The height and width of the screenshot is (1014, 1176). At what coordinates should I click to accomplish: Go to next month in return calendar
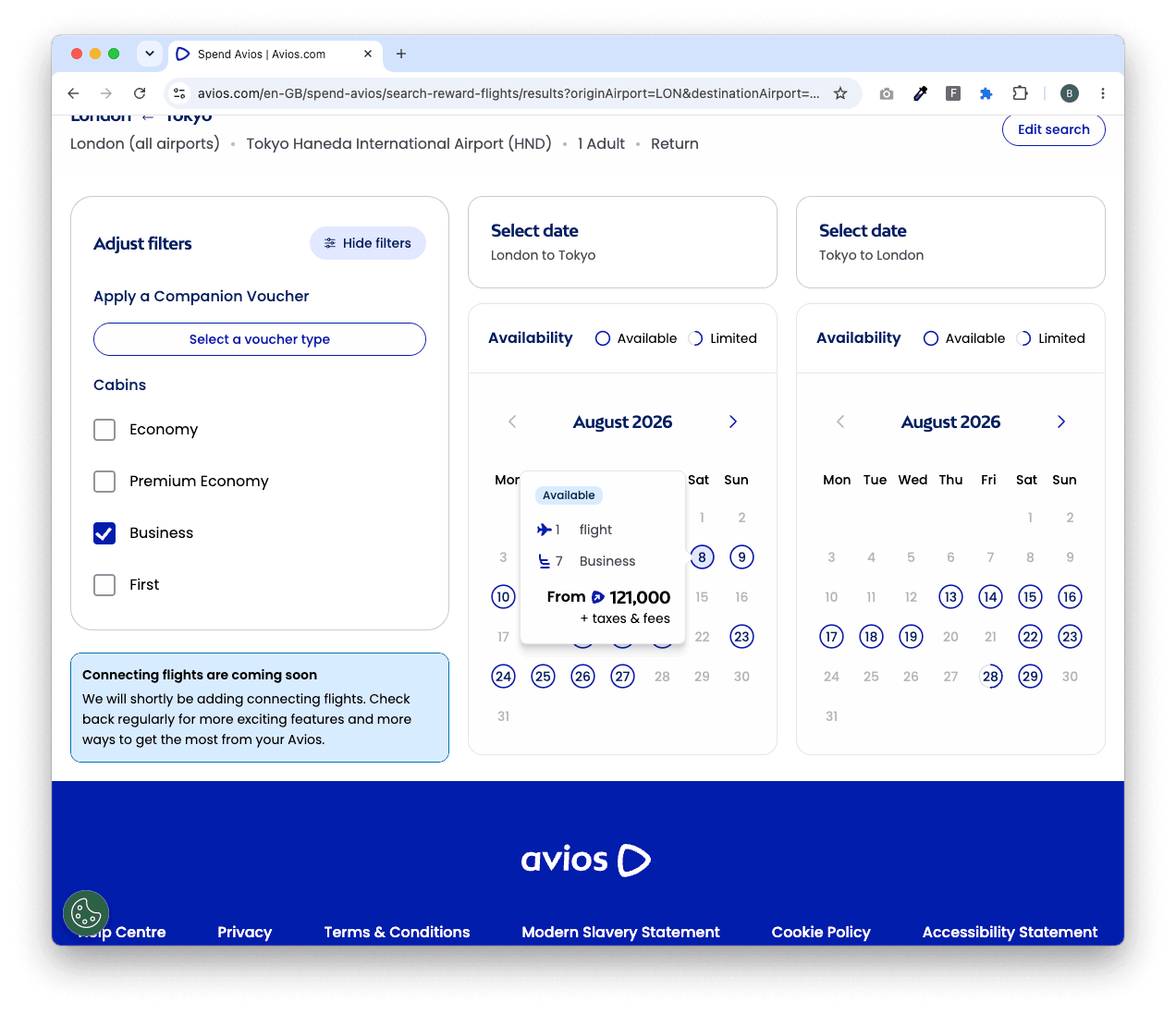point(1061,421)
